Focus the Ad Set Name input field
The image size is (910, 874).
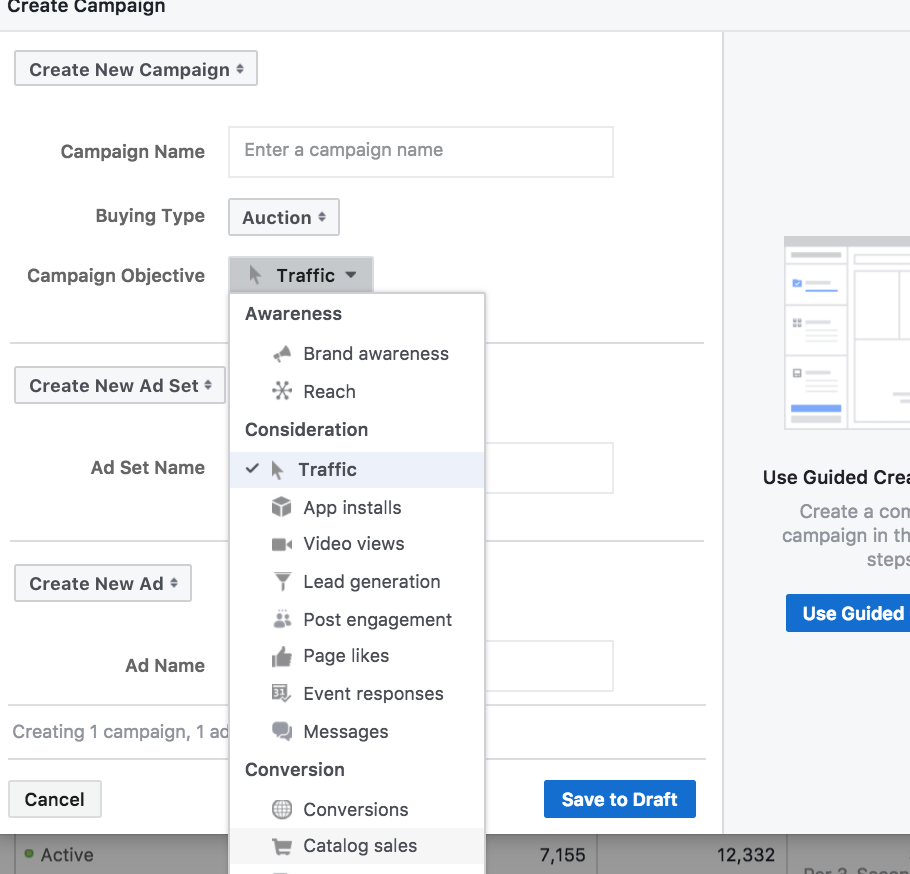pyautogui.click(x=548, y=468)
